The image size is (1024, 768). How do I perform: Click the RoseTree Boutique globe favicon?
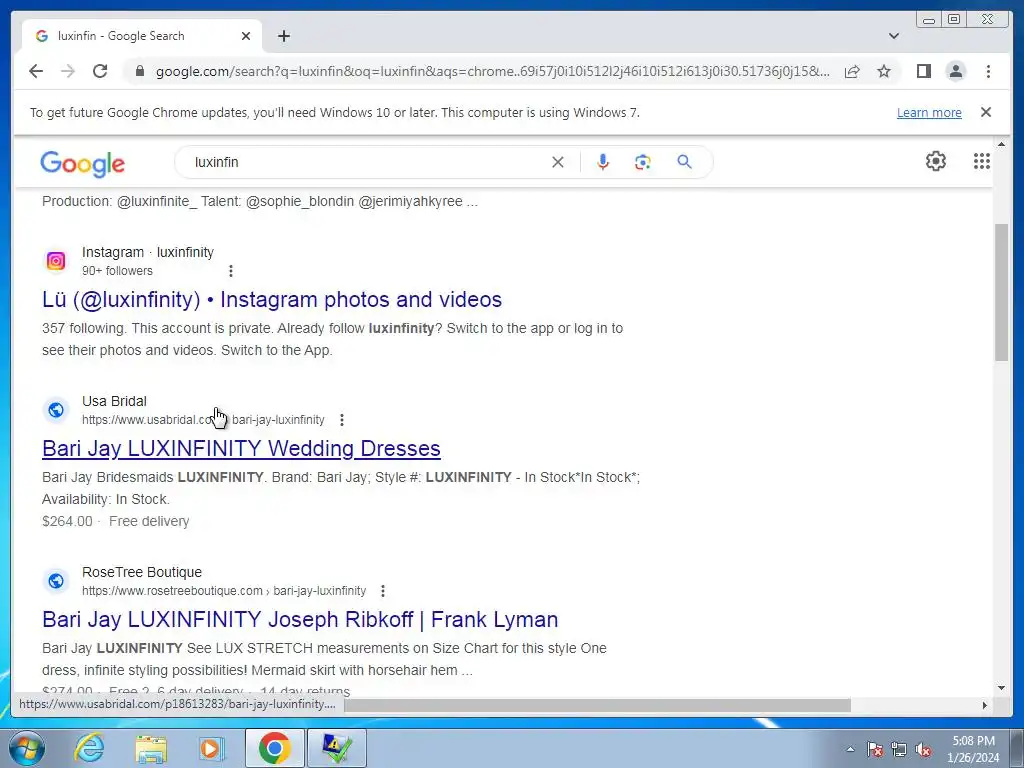(x=56, y=581)
